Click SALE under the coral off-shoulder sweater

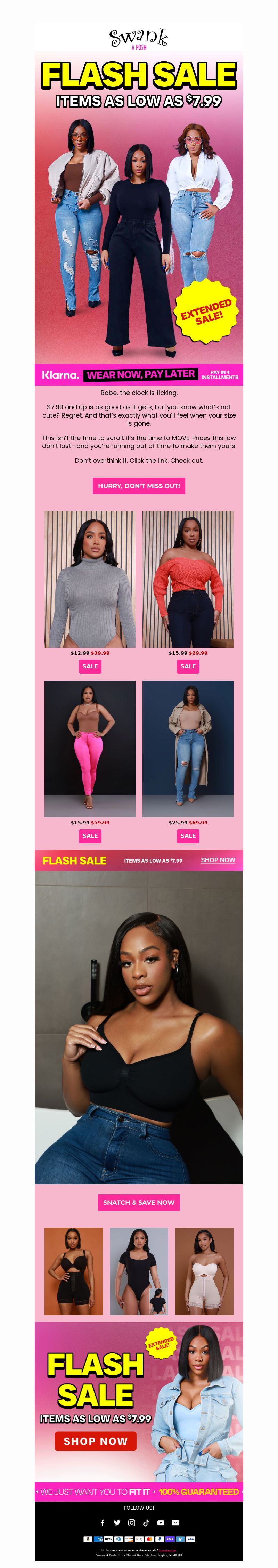click(188, 666)
